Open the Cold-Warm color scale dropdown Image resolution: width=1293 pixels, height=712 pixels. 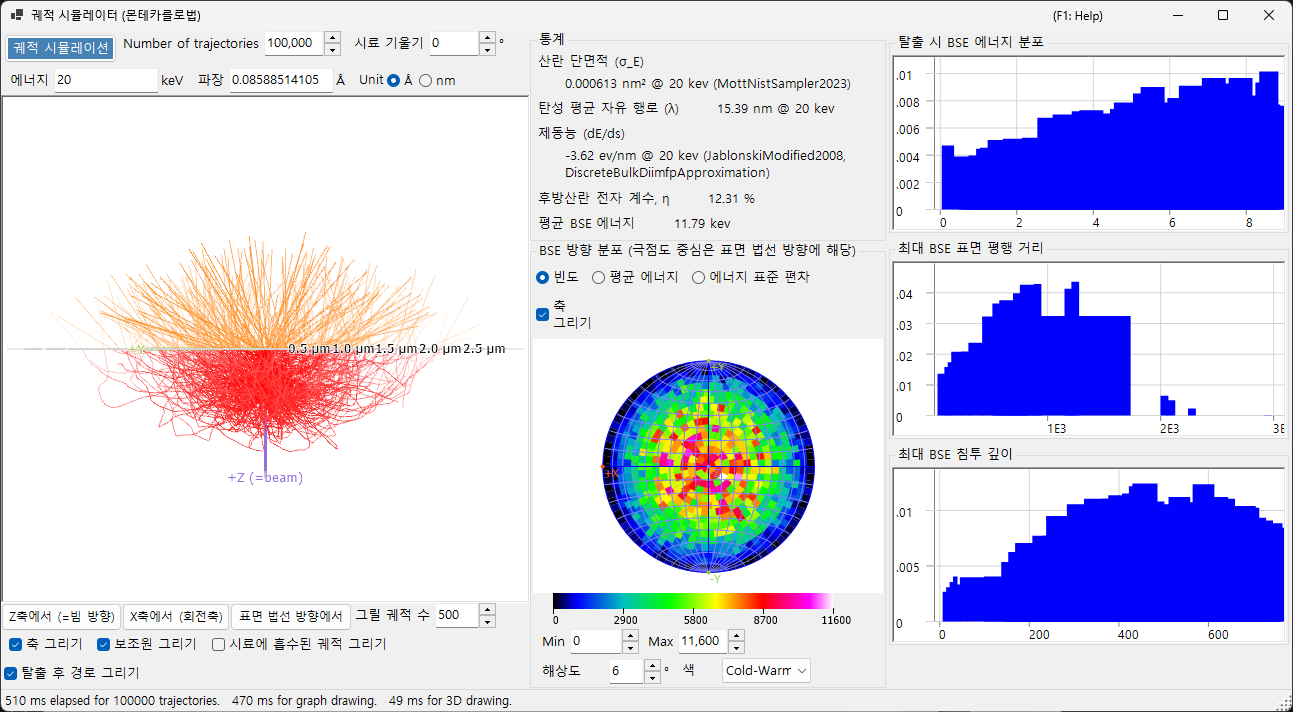tap(766, 670)
